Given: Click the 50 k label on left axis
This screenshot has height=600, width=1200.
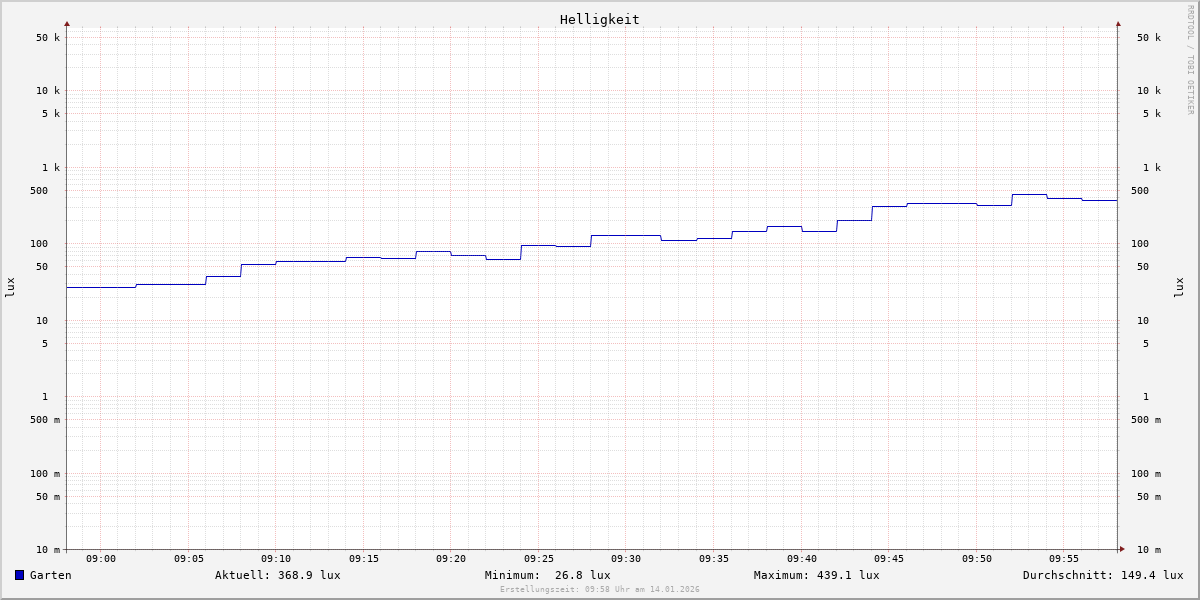Looking at the screenshot, I should point(48,38).
